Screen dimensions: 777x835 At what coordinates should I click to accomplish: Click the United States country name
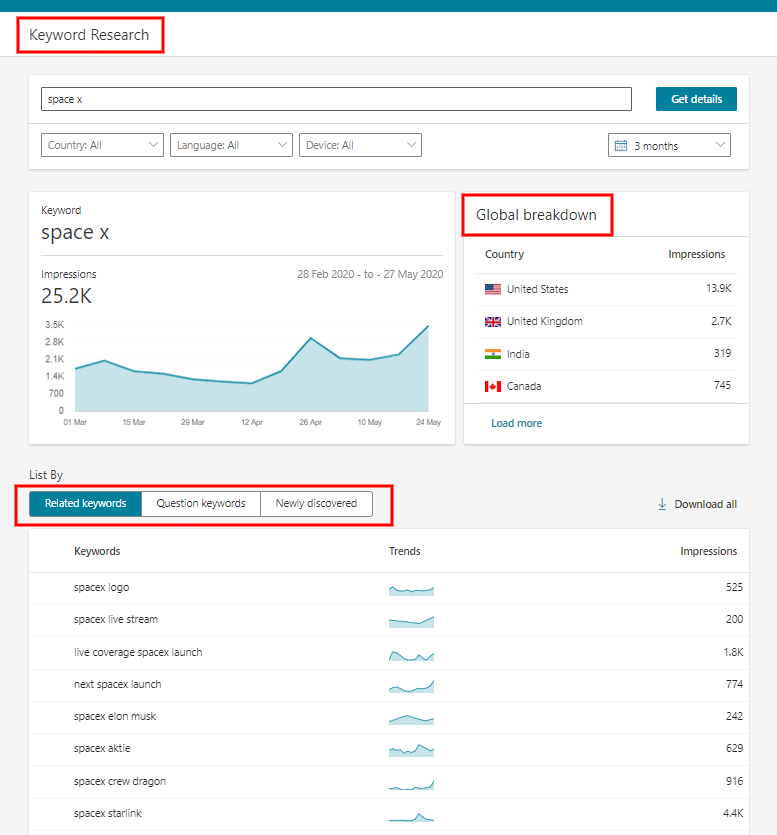click(x=537, y=289)
